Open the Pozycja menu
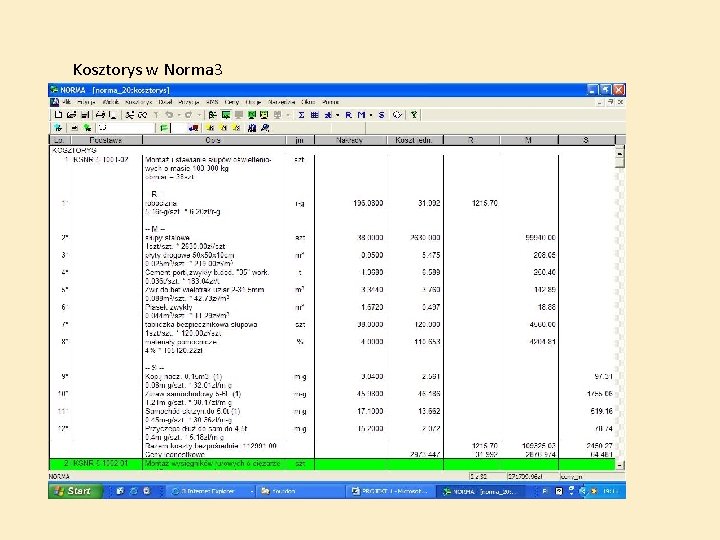 (189, 102)
